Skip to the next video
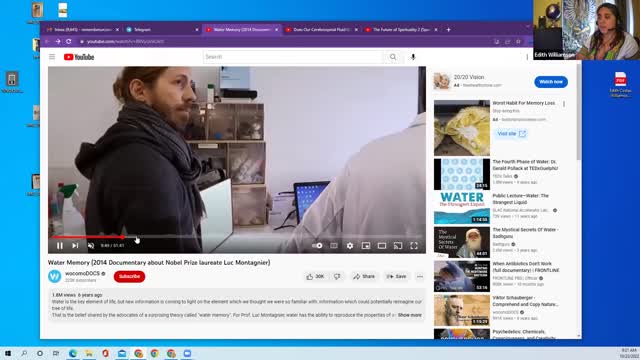Viewport: 640px width, 360px height. click(75, 246)
